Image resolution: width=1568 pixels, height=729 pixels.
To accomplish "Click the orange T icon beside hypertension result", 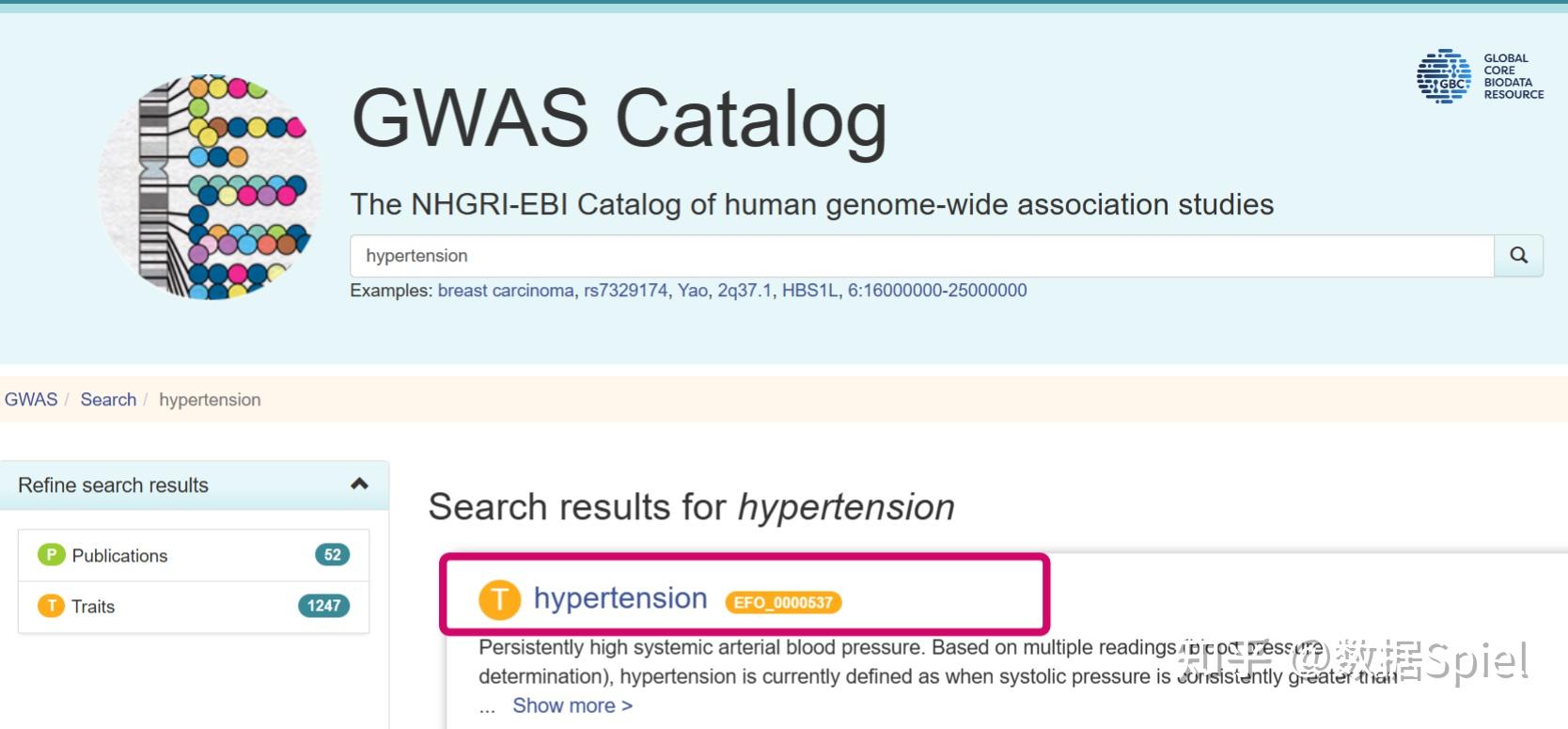I will [x=499, y=599].
